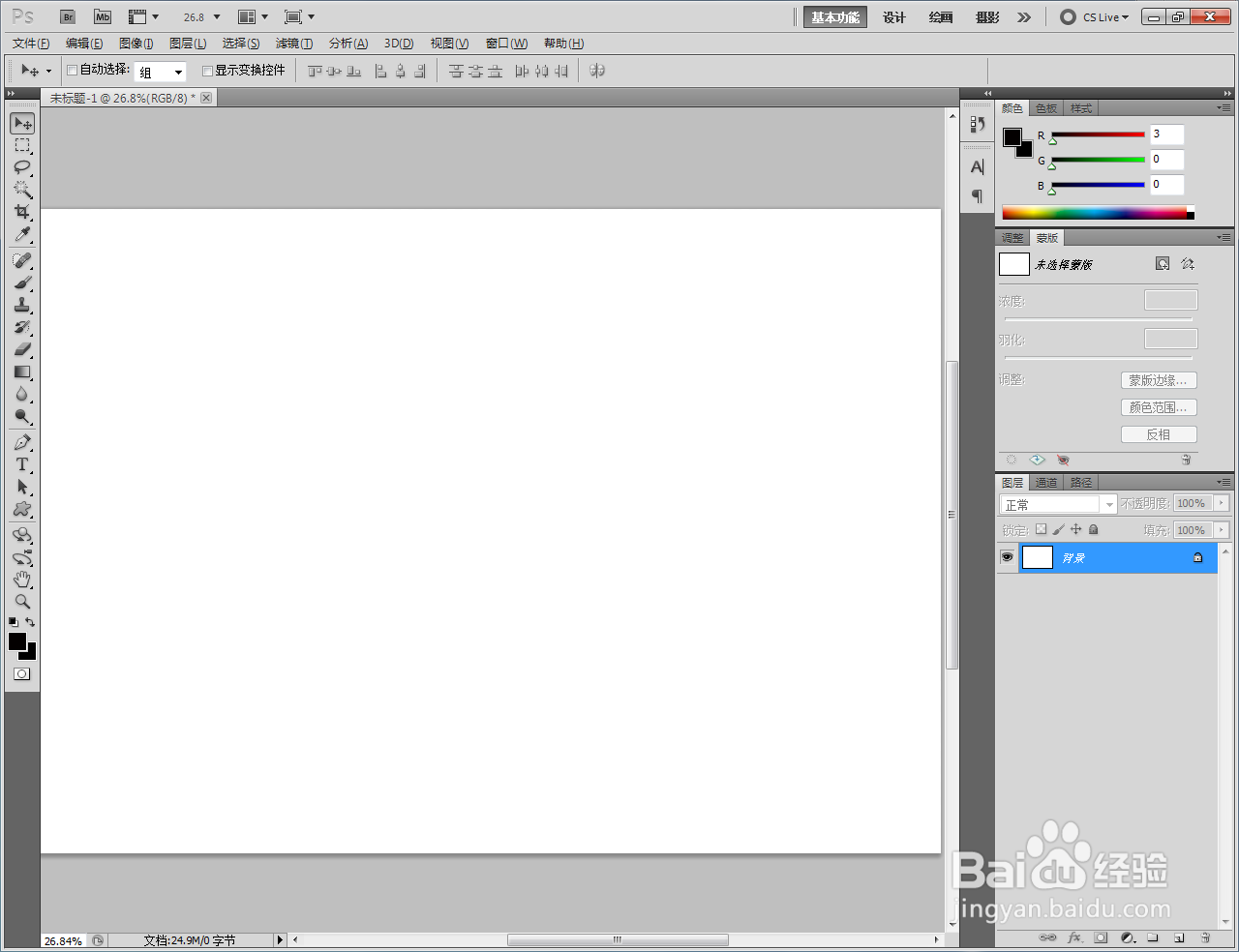
Task: Toggle lock all for layer
Action: [x=1093, y=529]
